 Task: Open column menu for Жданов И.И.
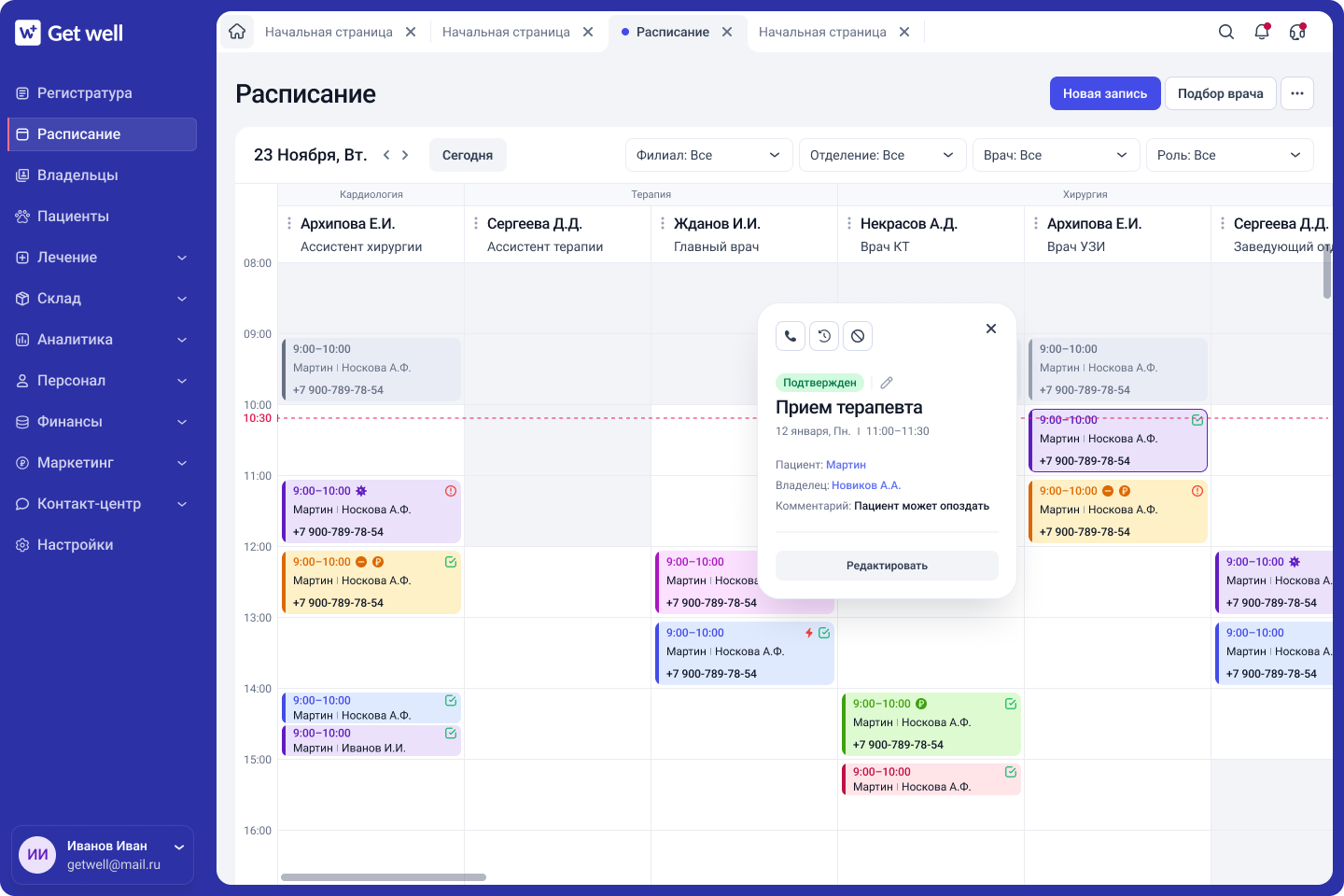coord(663,224)
